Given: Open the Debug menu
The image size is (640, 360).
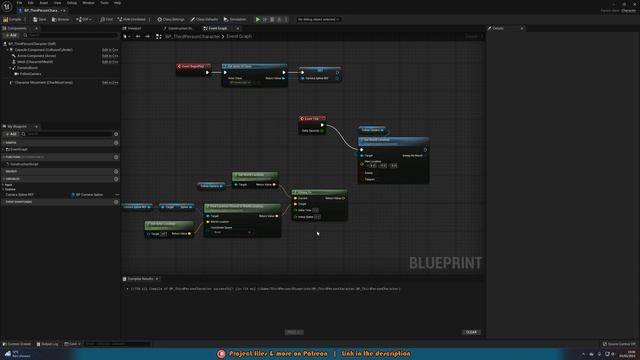Looking at the screenshot, I should pyautogui.click(x=72, y=3).
